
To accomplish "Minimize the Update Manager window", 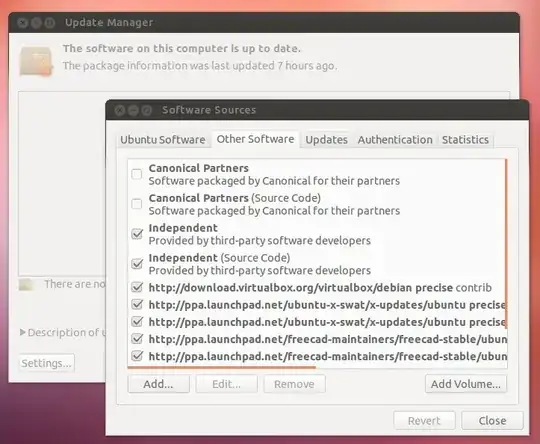I will [x=36, y=23].
